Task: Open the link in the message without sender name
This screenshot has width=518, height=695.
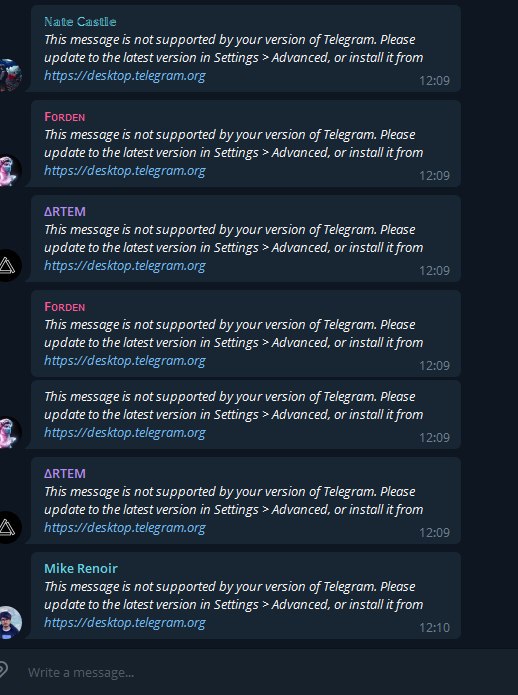Action: 125,433
